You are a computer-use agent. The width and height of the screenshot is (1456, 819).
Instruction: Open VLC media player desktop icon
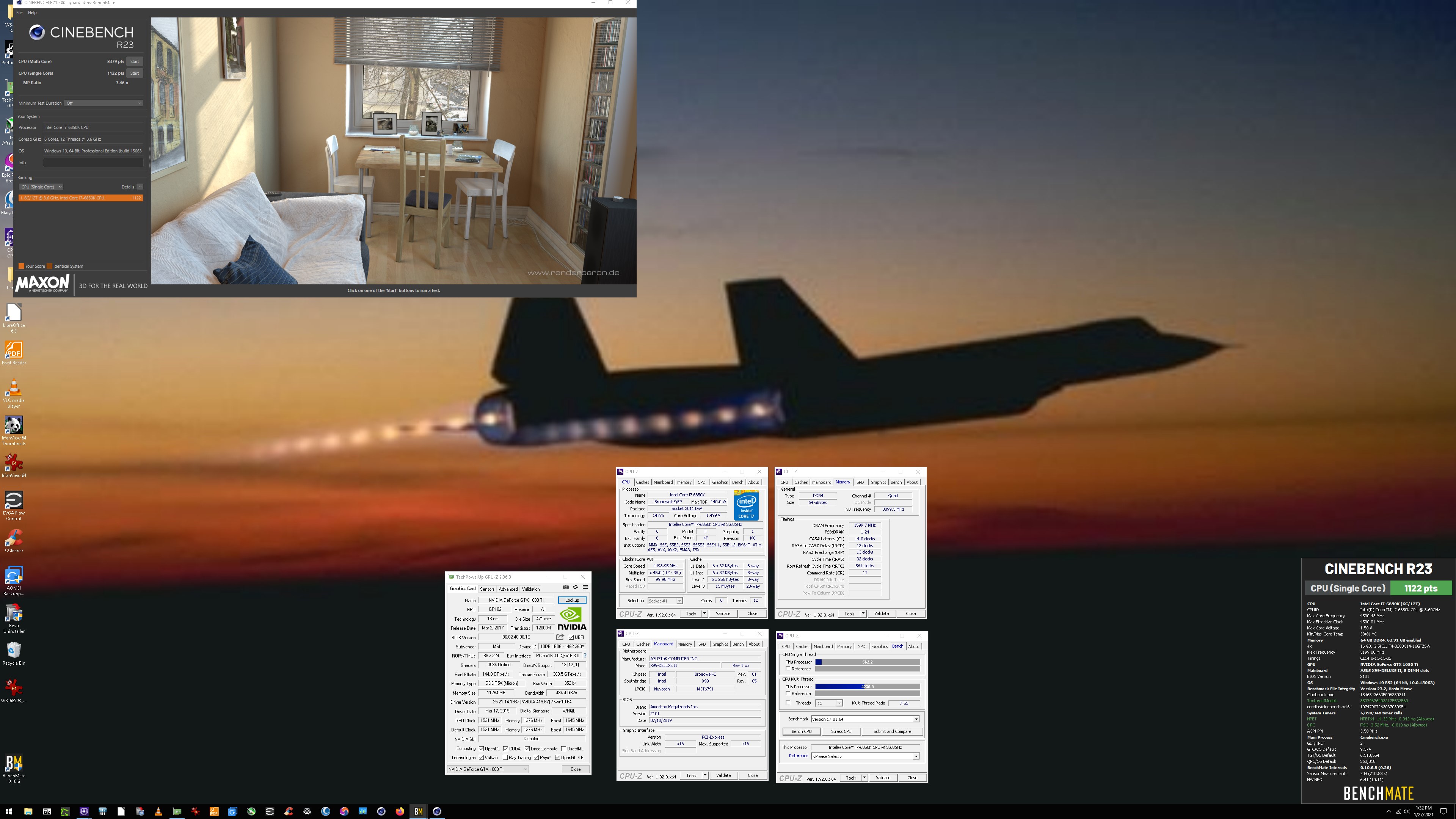coord(14,394)
